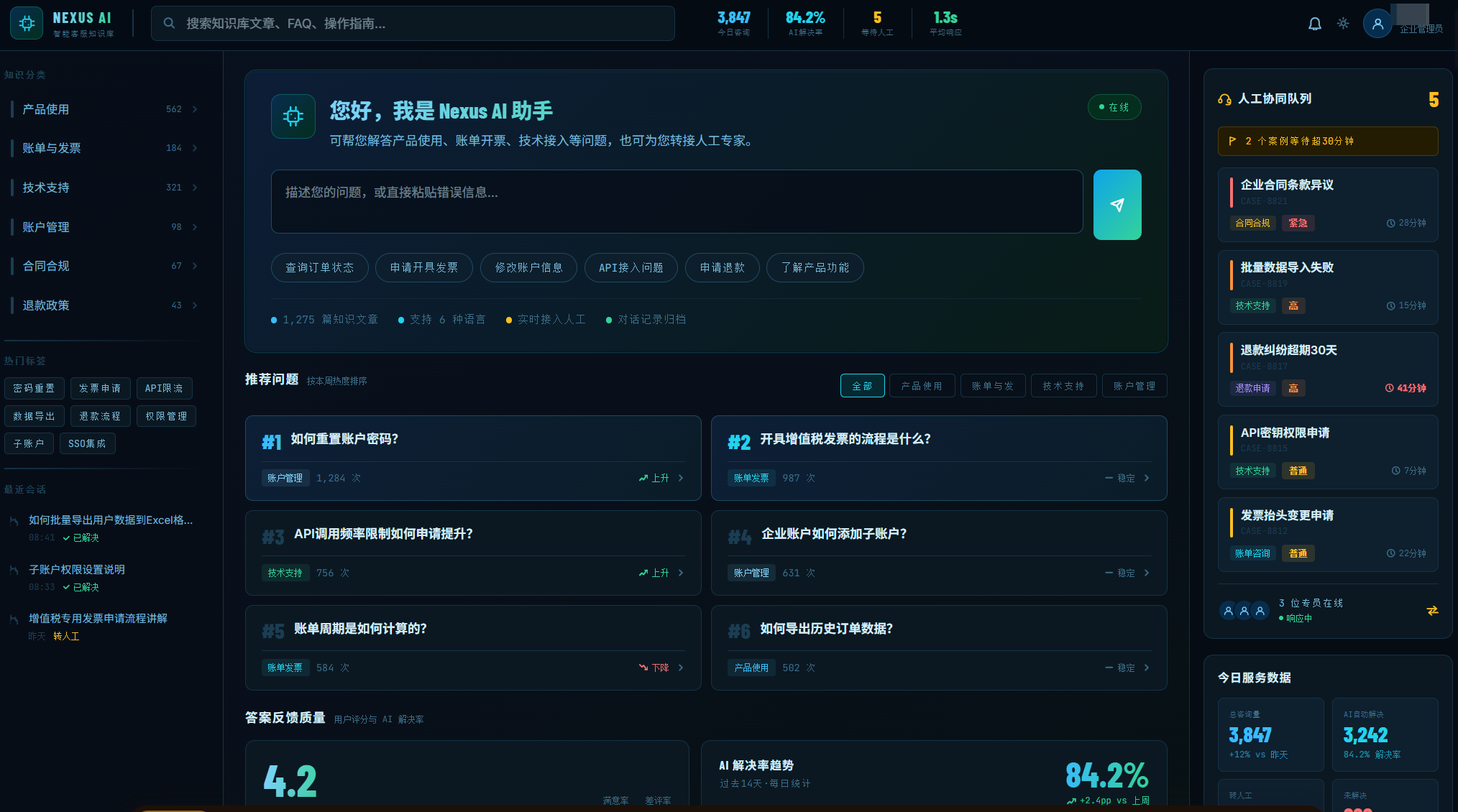
Task: Click the 了解产品功能 quick prompt
Action: pyautogui.click(x=815, y=268)
